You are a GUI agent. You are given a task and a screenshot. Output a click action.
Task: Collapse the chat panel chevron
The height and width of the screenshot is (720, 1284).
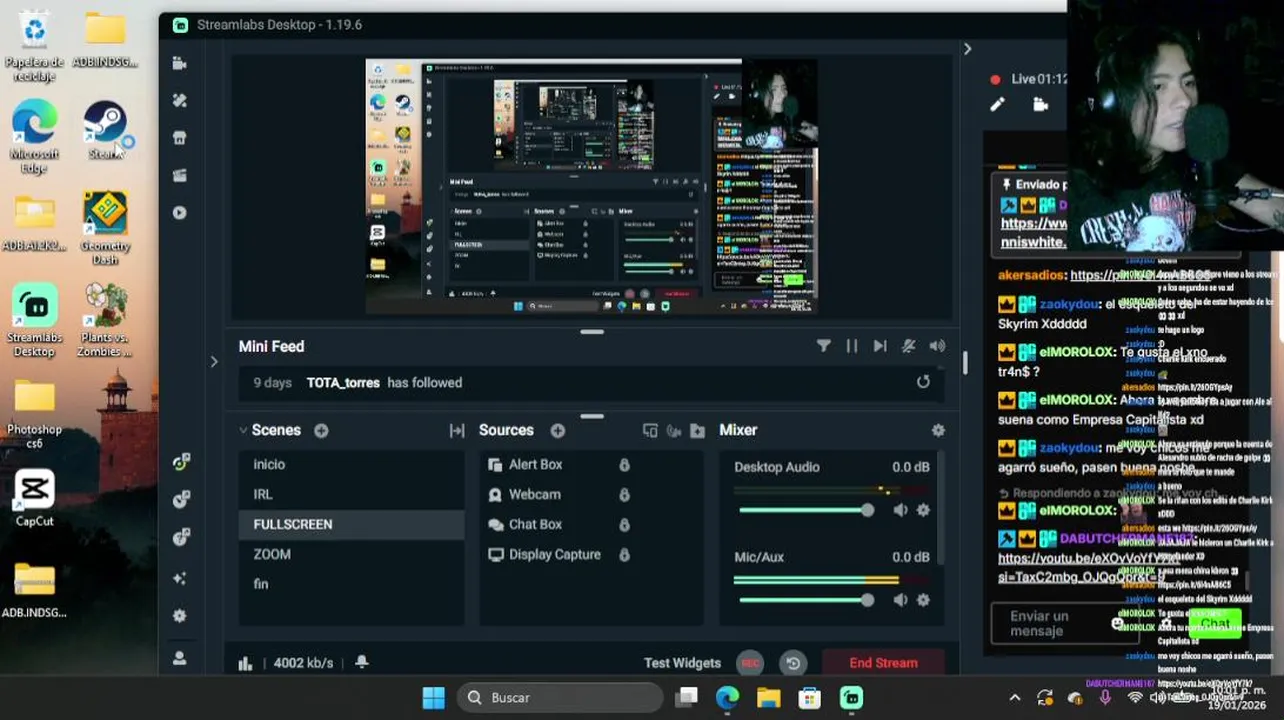pos(967,49)
